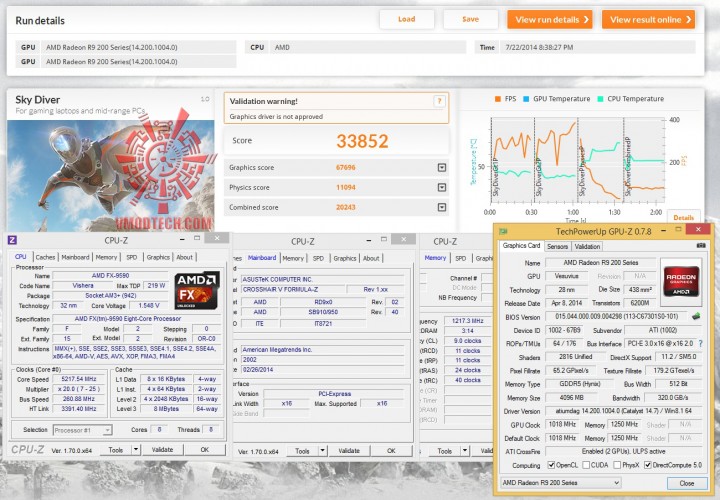This screenshot has width=720, height=500.
Task: Click OK in first CPU-Z window
Action: [205, 450]
